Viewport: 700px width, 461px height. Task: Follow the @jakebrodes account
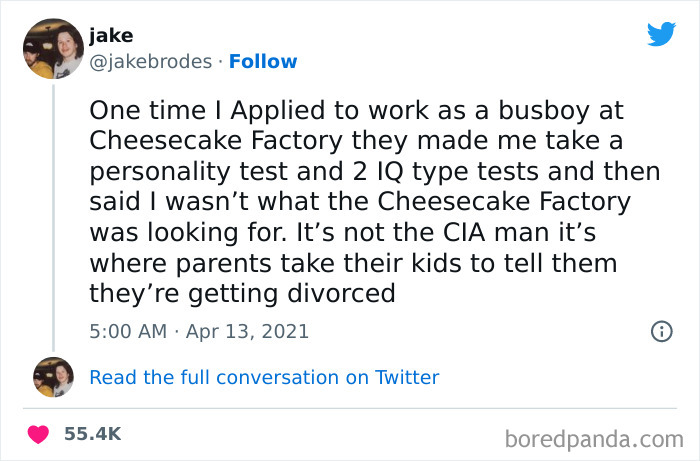[263, 61]
